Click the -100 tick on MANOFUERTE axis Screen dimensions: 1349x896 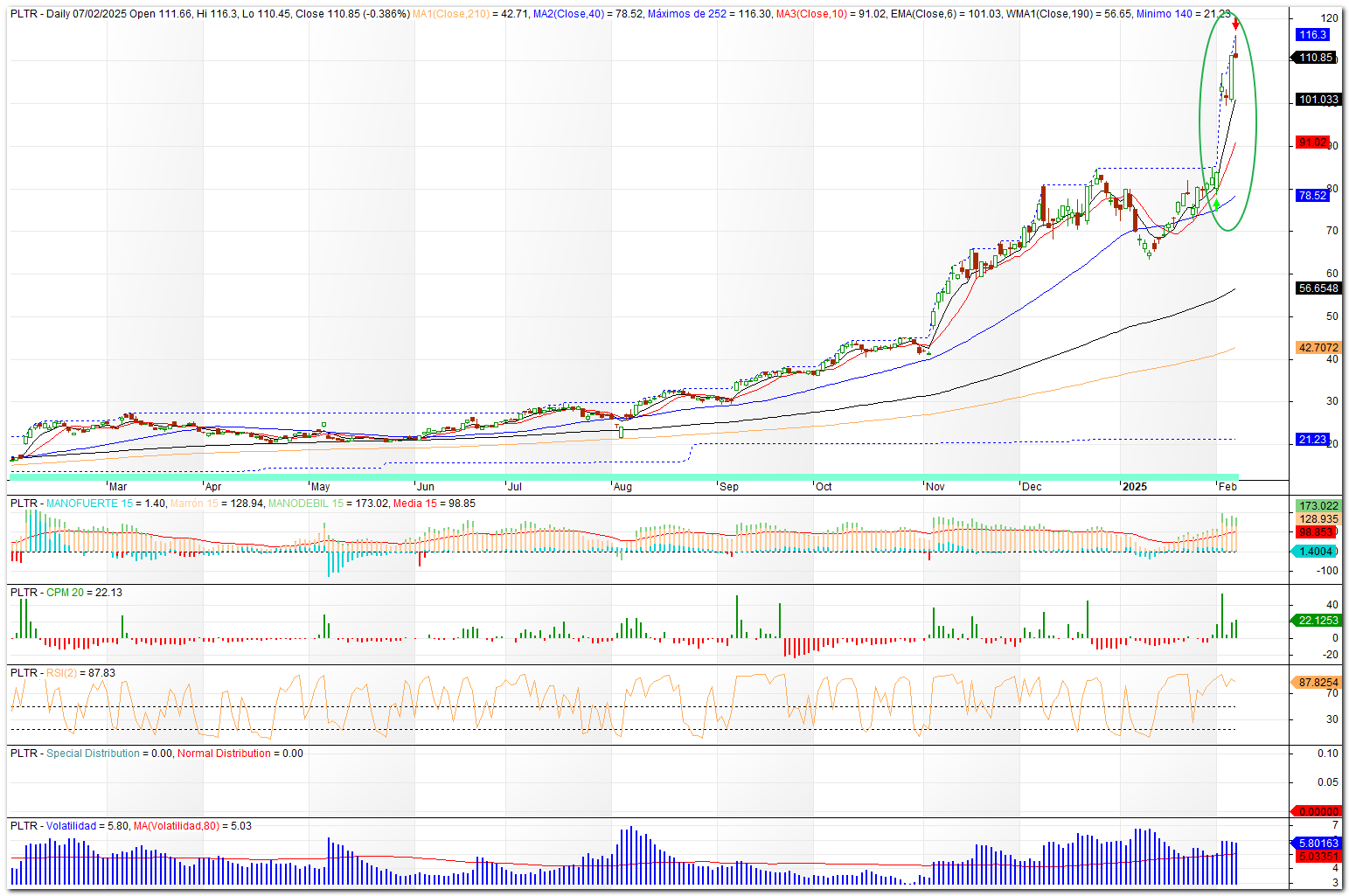pyautogui.click(x=1327, y=571)
